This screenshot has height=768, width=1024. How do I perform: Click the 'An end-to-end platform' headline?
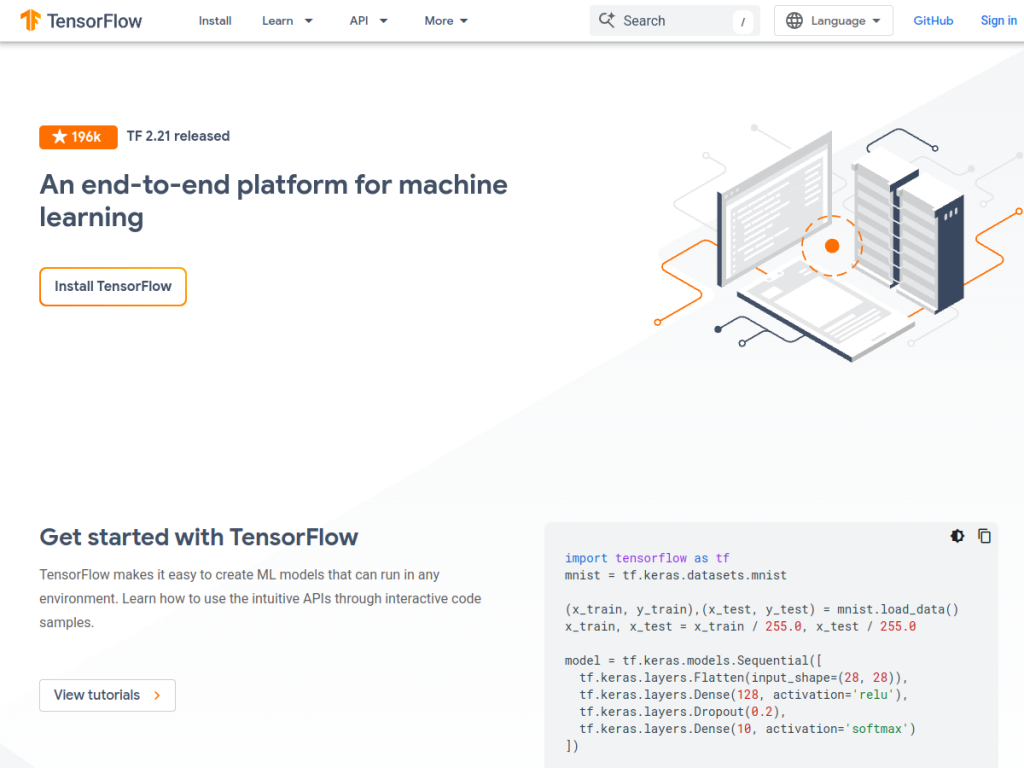coord(273,201)
